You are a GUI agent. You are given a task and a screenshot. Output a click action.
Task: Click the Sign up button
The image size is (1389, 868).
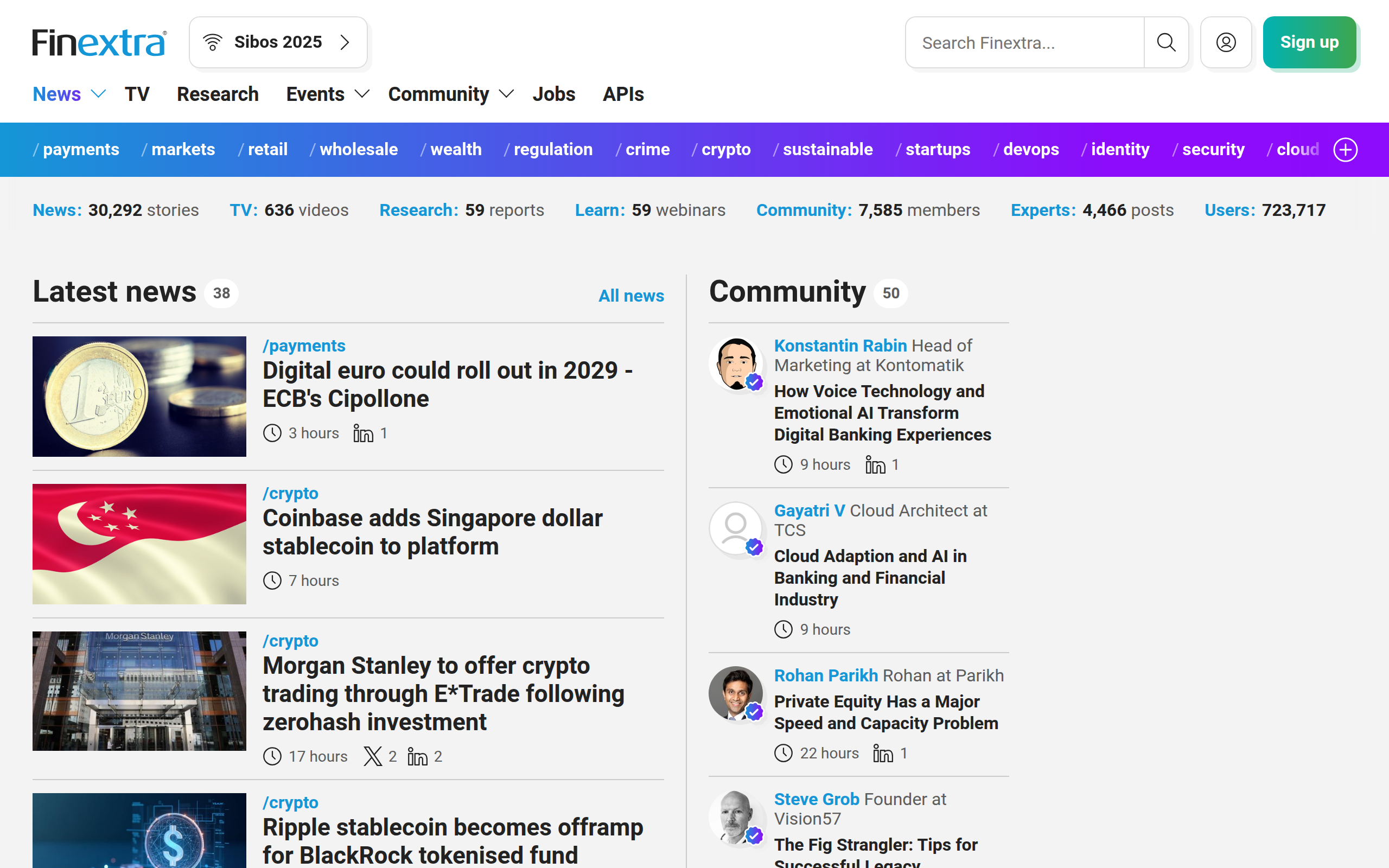(1309, 42)
